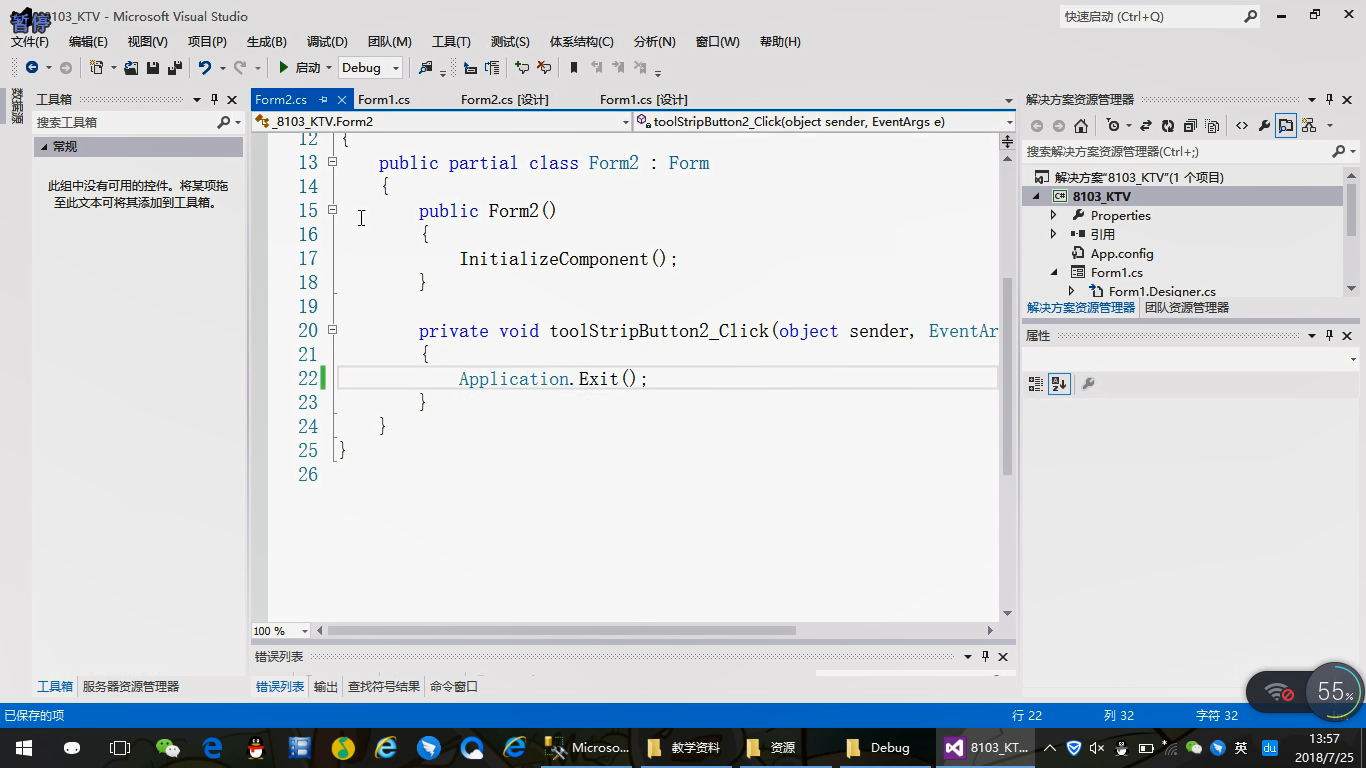Toggle Categorized view in the 属性 panel
This screenshot has width=1366, height=768.
point(1036,383)
